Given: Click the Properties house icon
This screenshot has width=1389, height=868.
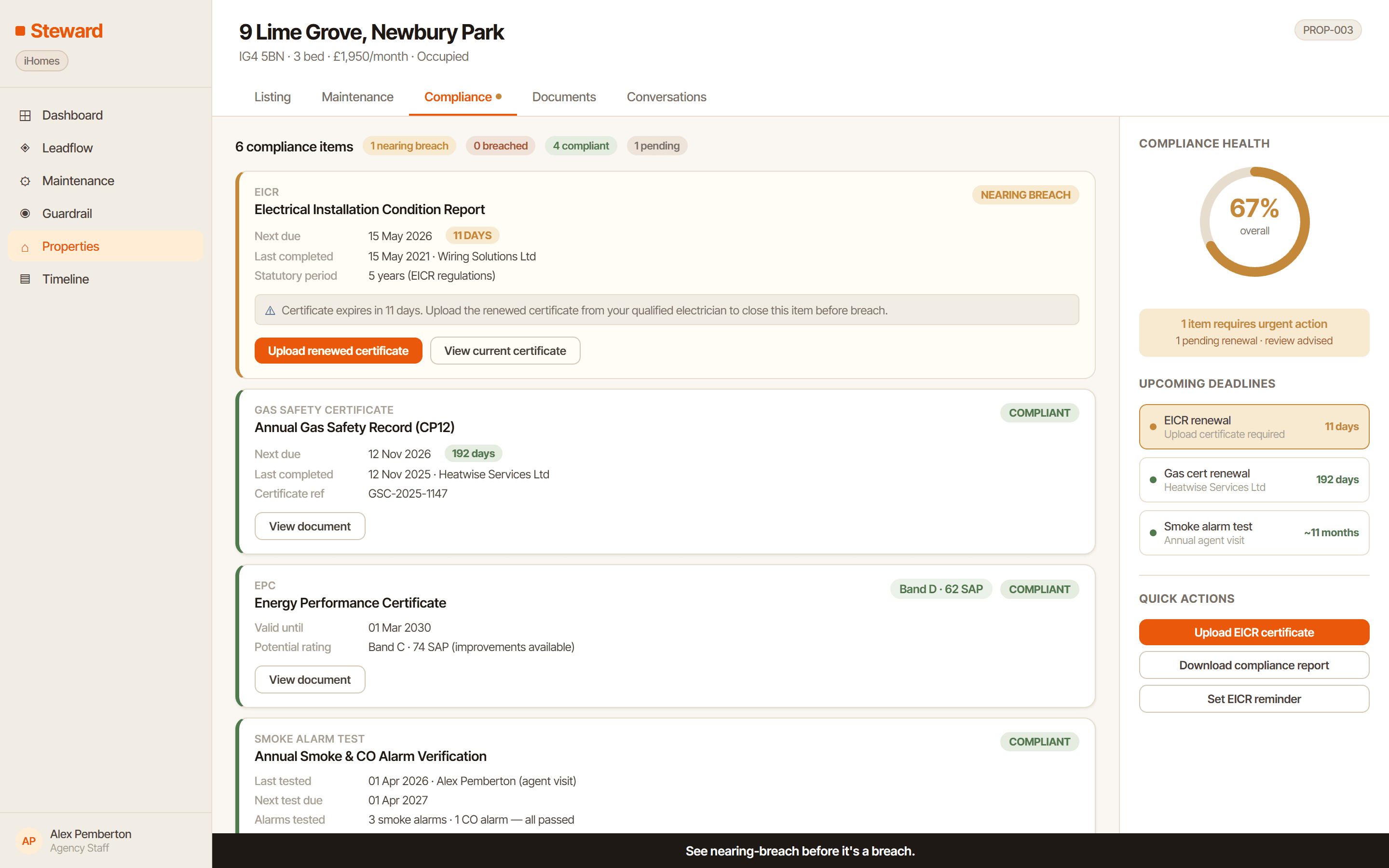Looking at the screenshot, I should tap(25, 247).
